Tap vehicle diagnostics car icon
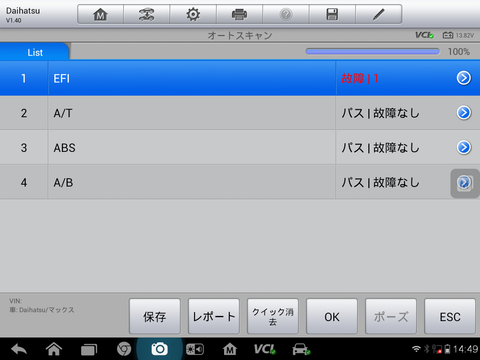Viewport: 480px width, 360px height. (x=301, y=349)
